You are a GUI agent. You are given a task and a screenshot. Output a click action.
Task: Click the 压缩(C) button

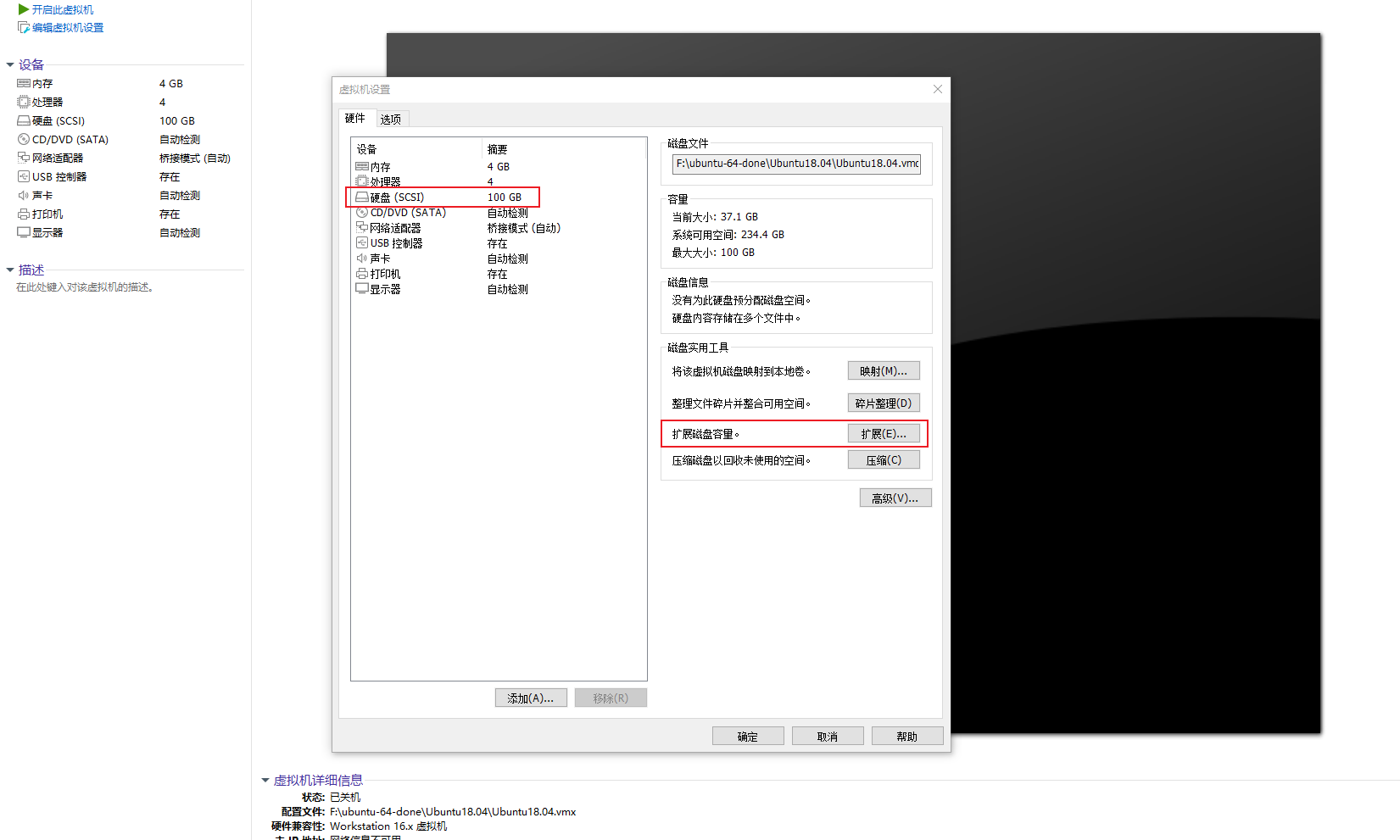point(884,459)
